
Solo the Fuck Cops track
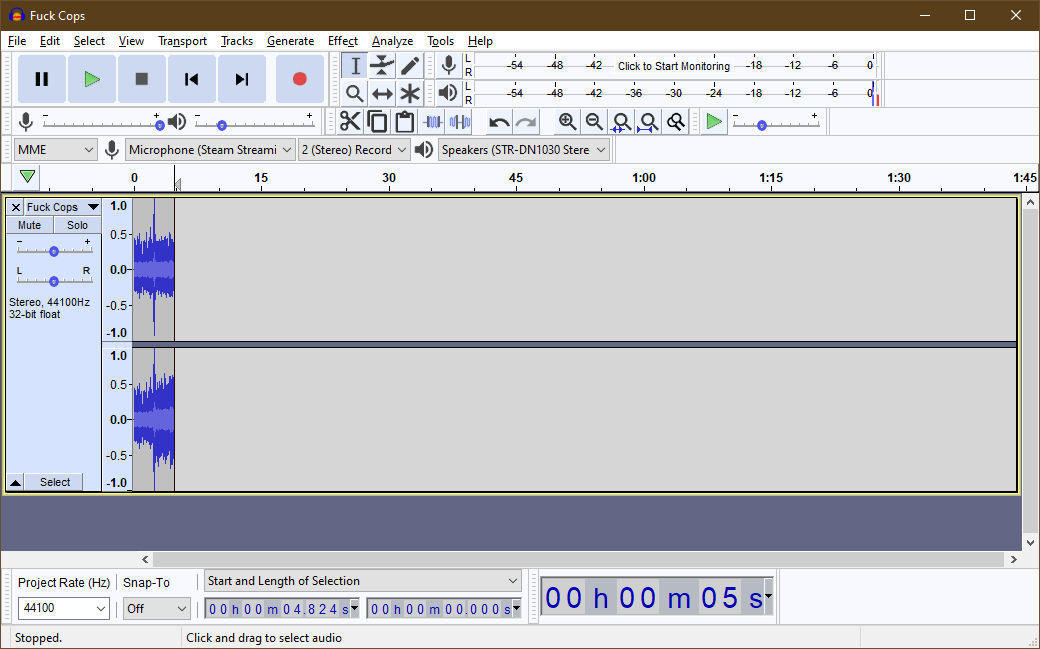[77, 225]
